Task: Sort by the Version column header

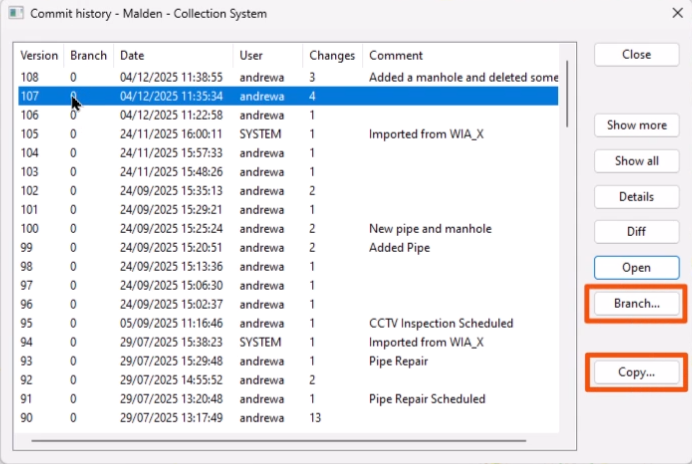Action: [x=39, y=56]
